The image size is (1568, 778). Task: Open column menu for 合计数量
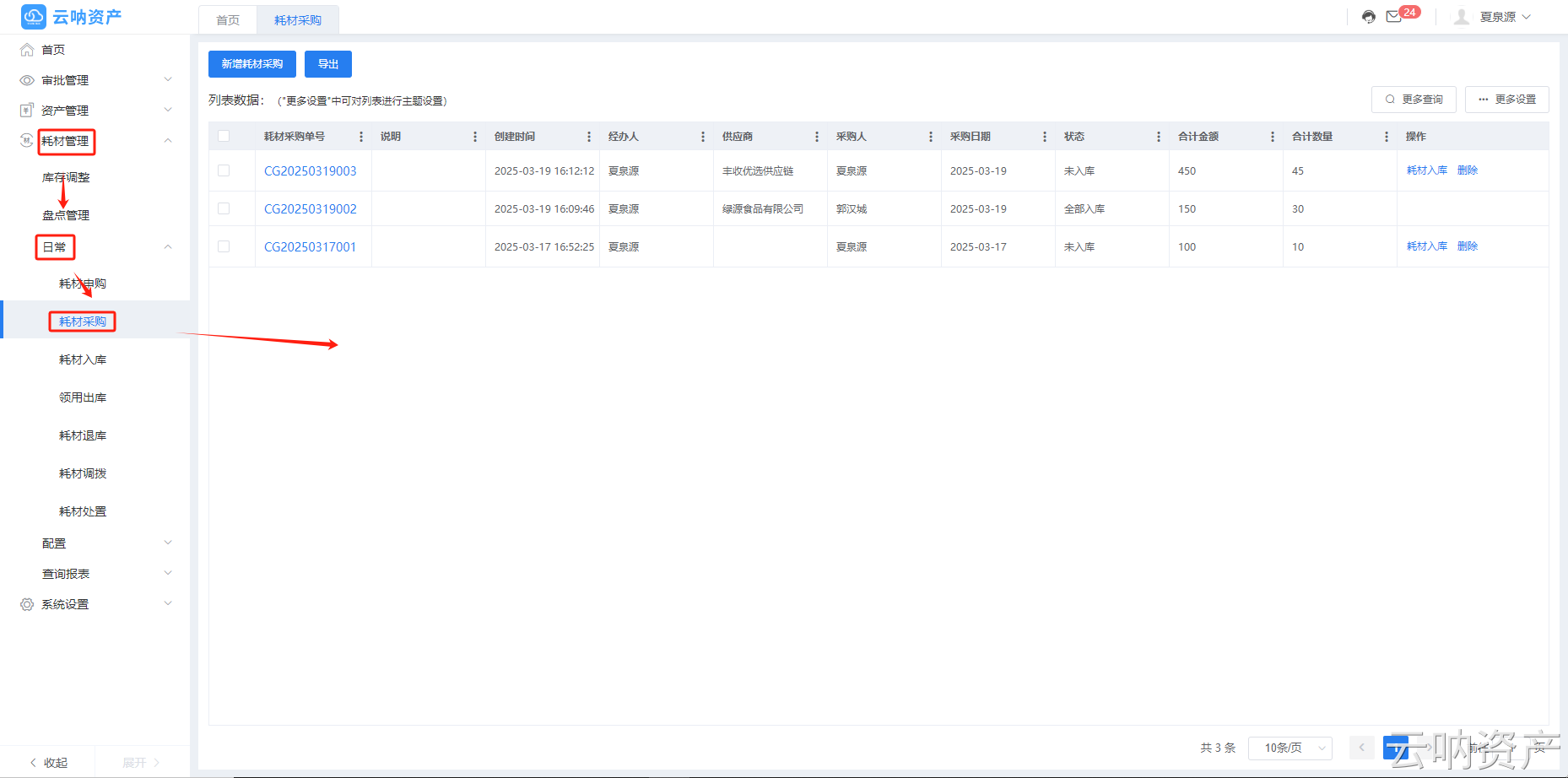click(x=1387, y=137)
